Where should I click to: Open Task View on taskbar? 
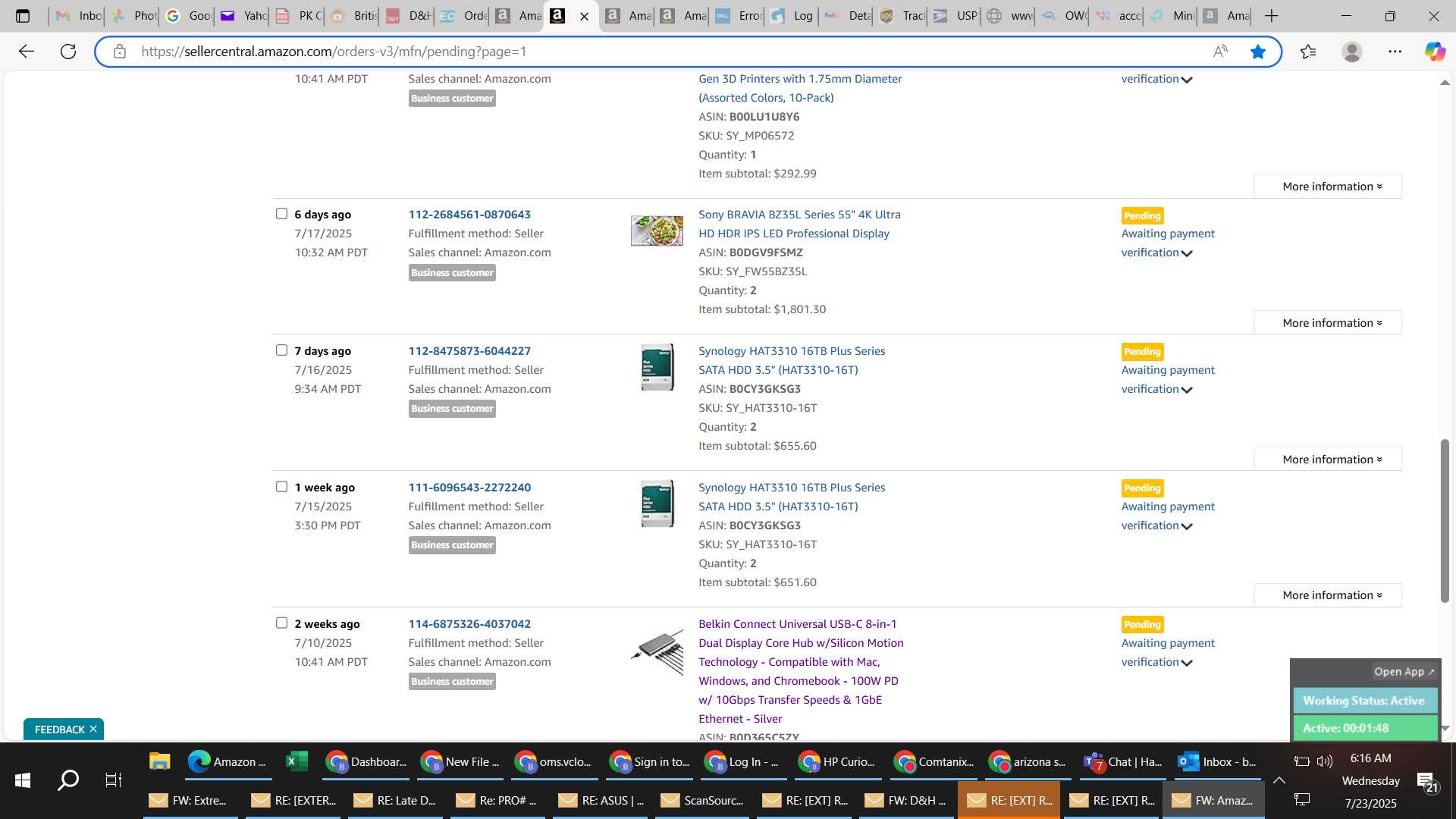tap(114, 780)
